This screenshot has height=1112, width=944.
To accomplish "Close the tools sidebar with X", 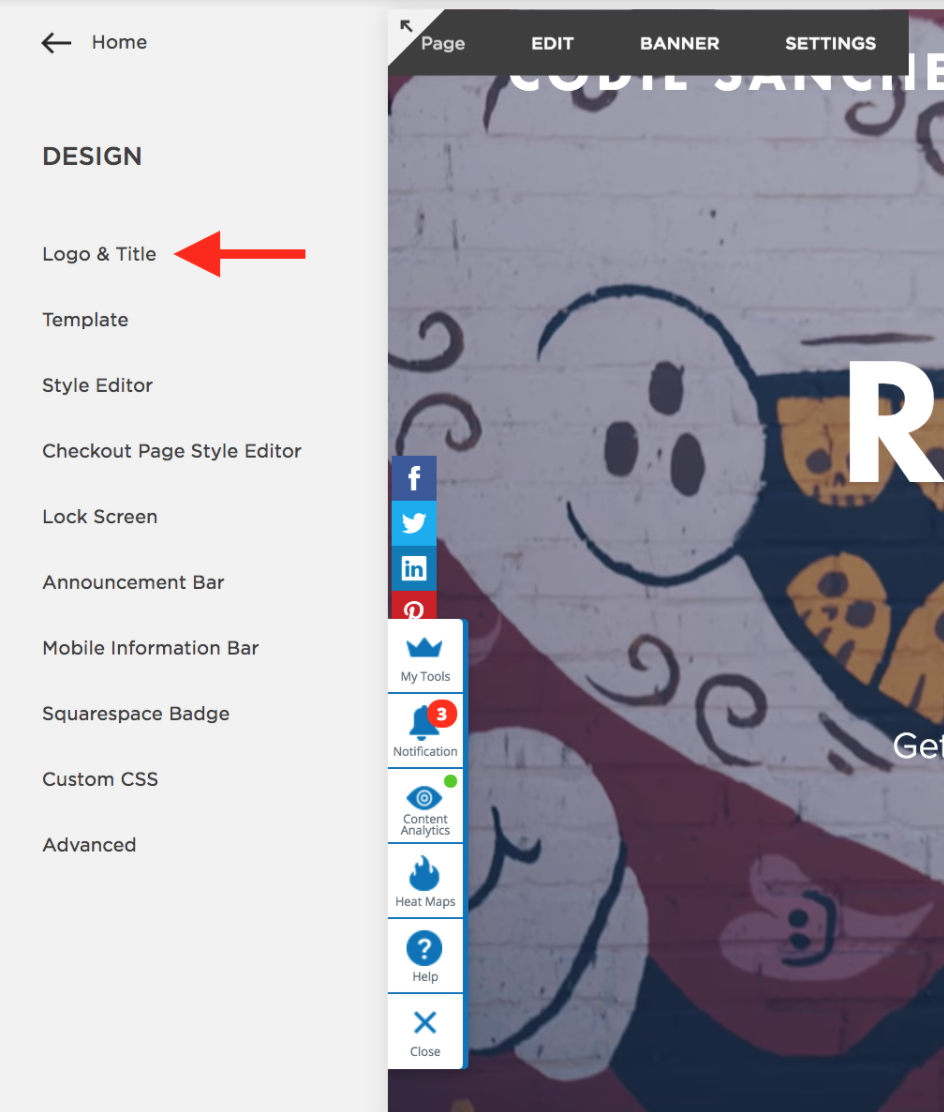I will [x=425, y=1023].
